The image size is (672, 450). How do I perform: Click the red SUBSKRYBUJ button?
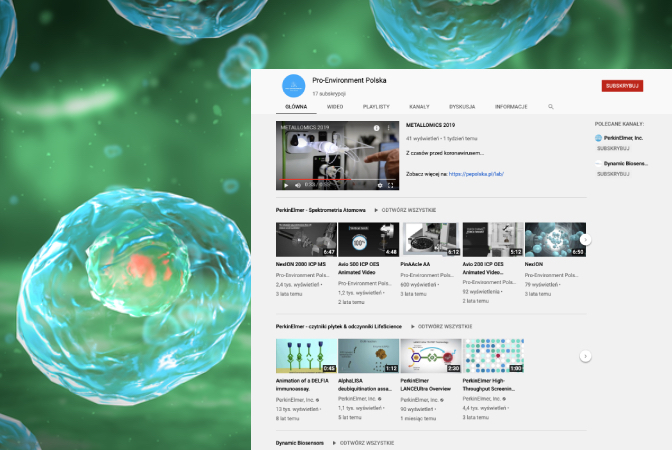(622, 86)
